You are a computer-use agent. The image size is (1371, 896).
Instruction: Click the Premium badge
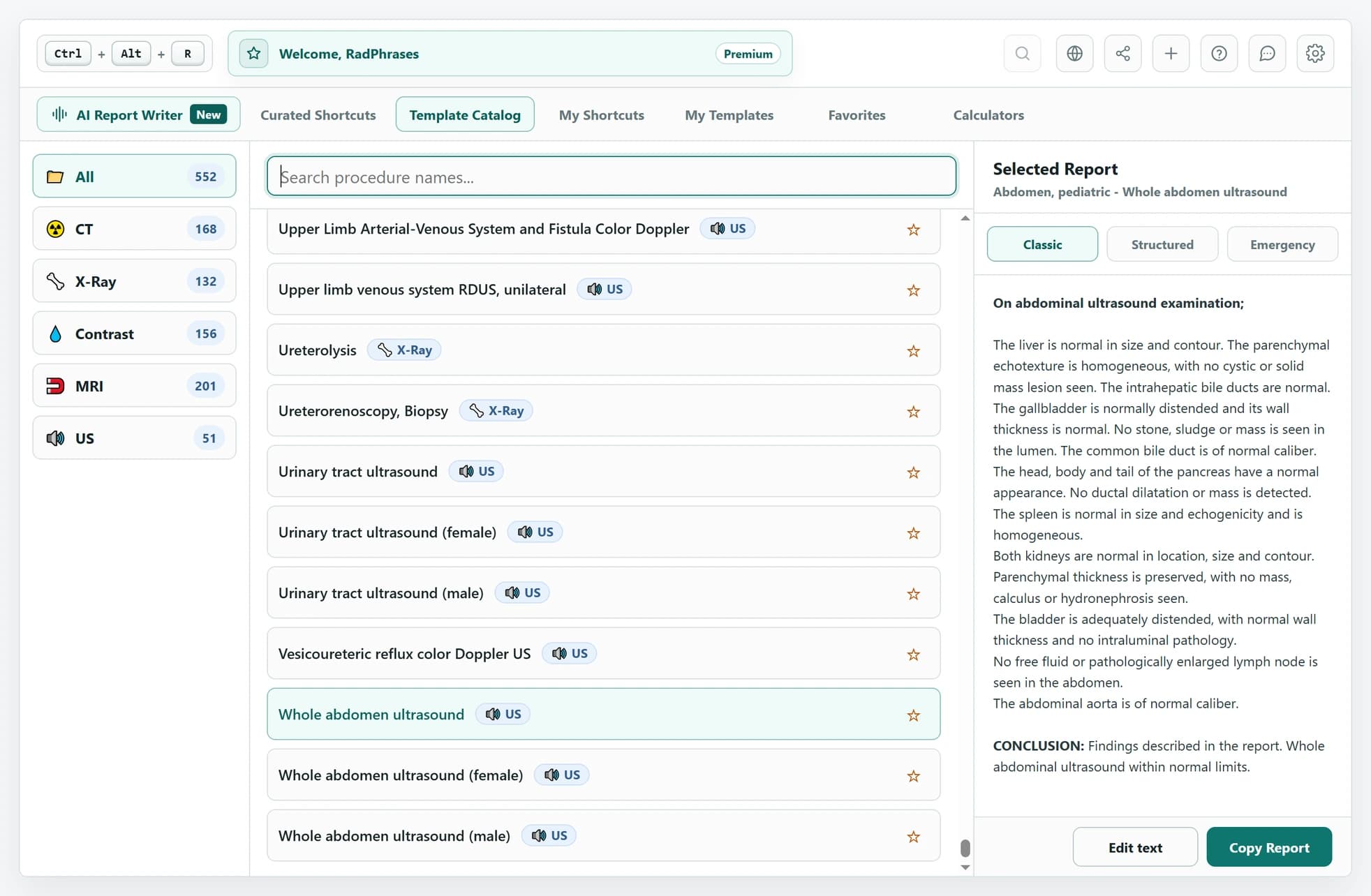[748, 54]
